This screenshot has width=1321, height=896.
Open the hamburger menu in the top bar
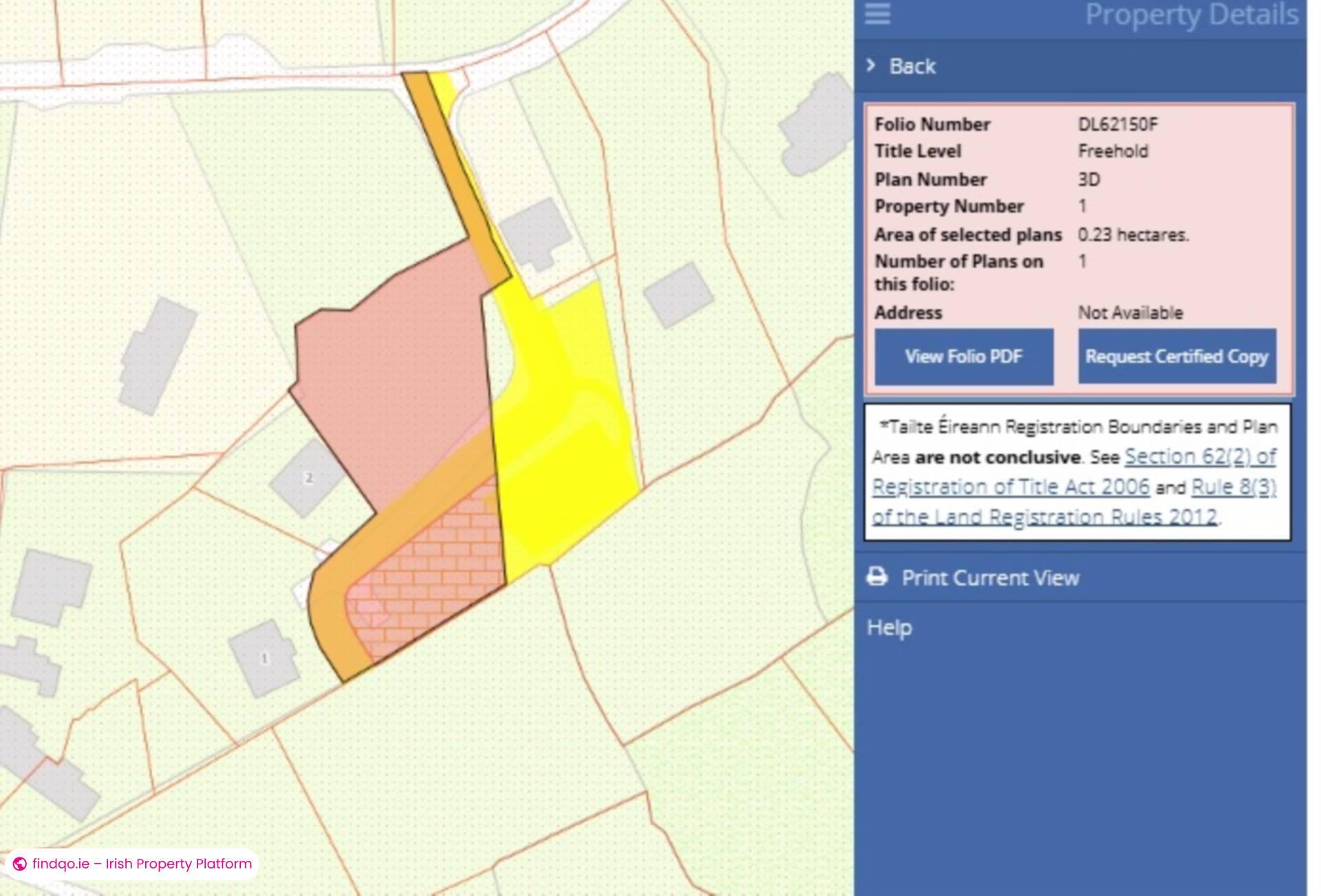(877, 15)
